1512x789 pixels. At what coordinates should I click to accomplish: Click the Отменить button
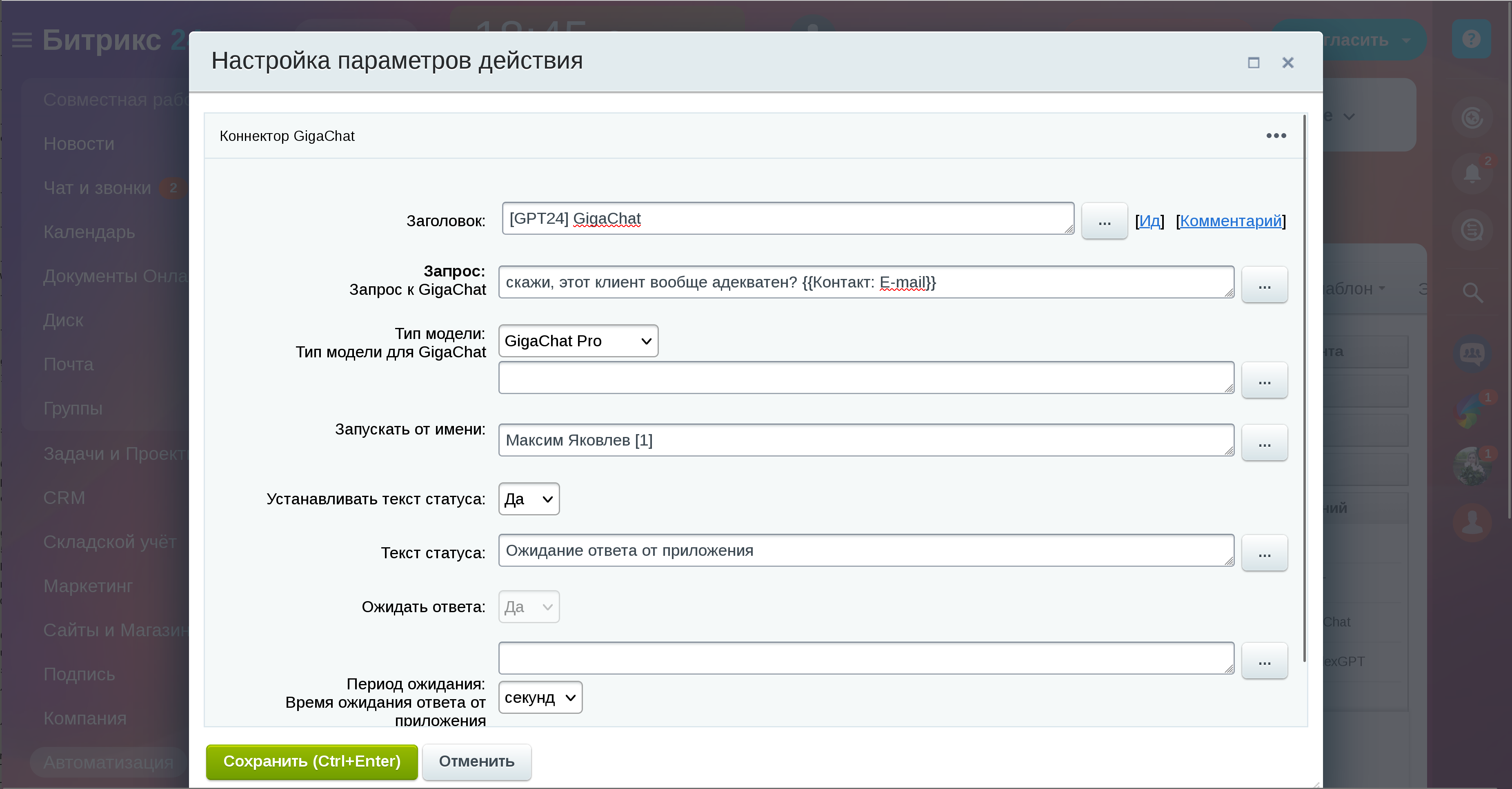[x=476, y=761]
